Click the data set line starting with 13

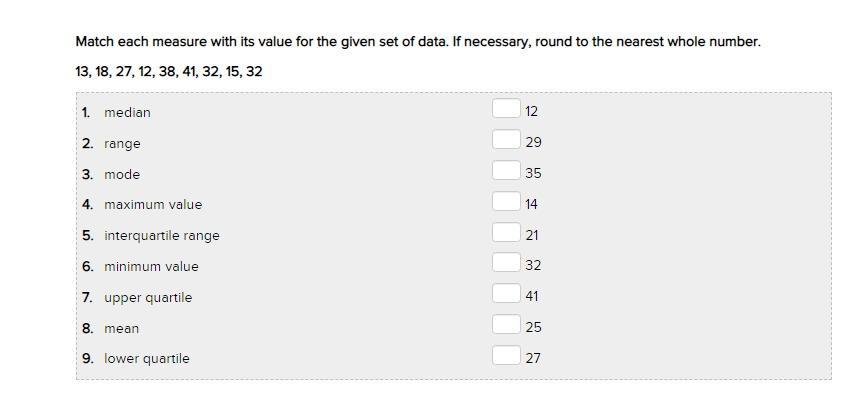168,72
